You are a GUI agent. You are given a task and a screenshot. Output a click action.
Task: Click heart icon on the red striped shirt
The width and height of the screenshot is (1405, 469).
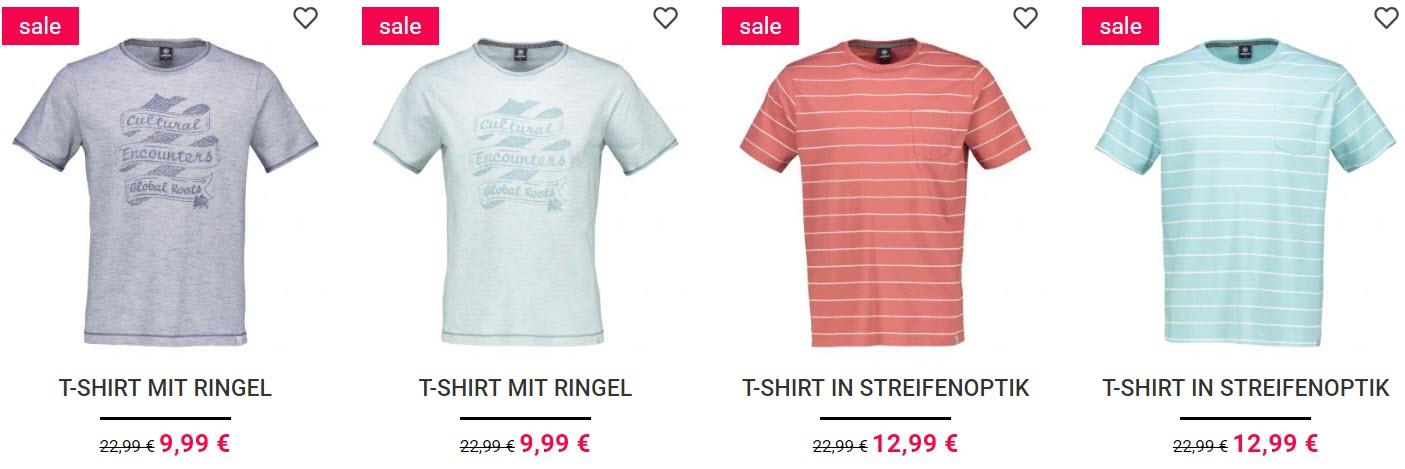pyautogui.click(x=1025, y=18)
